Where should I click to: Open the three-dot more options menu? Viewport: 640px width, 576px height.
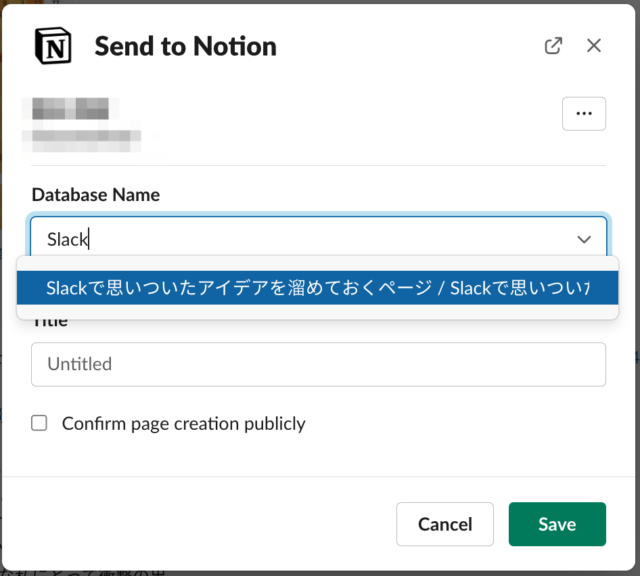(x=584, y=113)
